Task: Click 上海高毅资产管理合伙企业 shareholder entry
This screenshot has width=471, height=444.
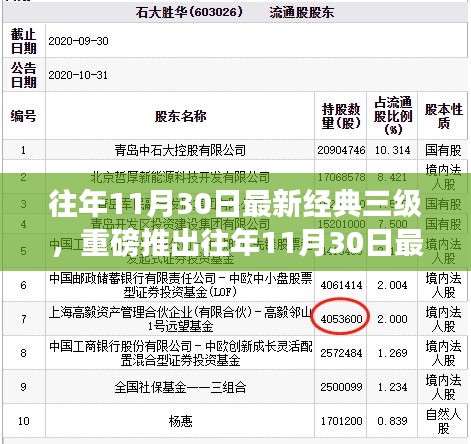Action: (x=180, y=319)
